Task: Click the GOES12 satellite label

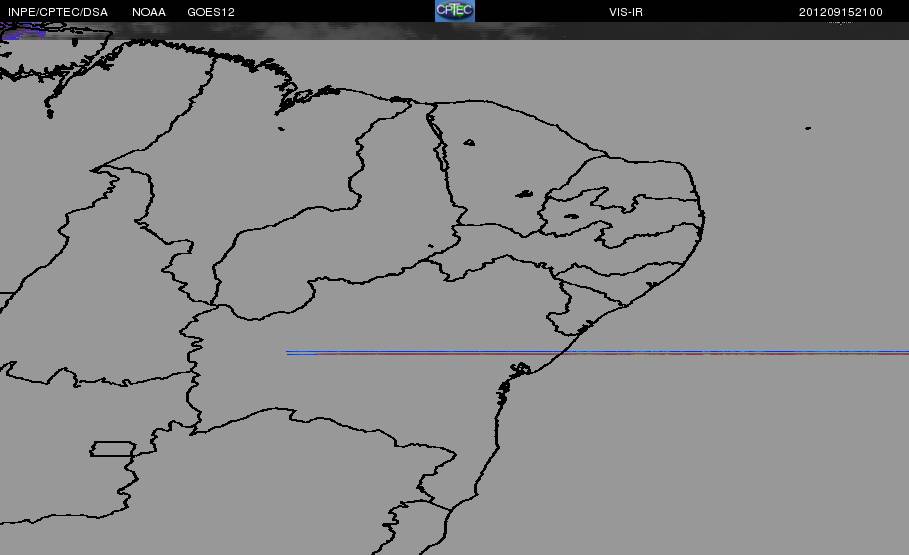Action: [x=211, y=12]
